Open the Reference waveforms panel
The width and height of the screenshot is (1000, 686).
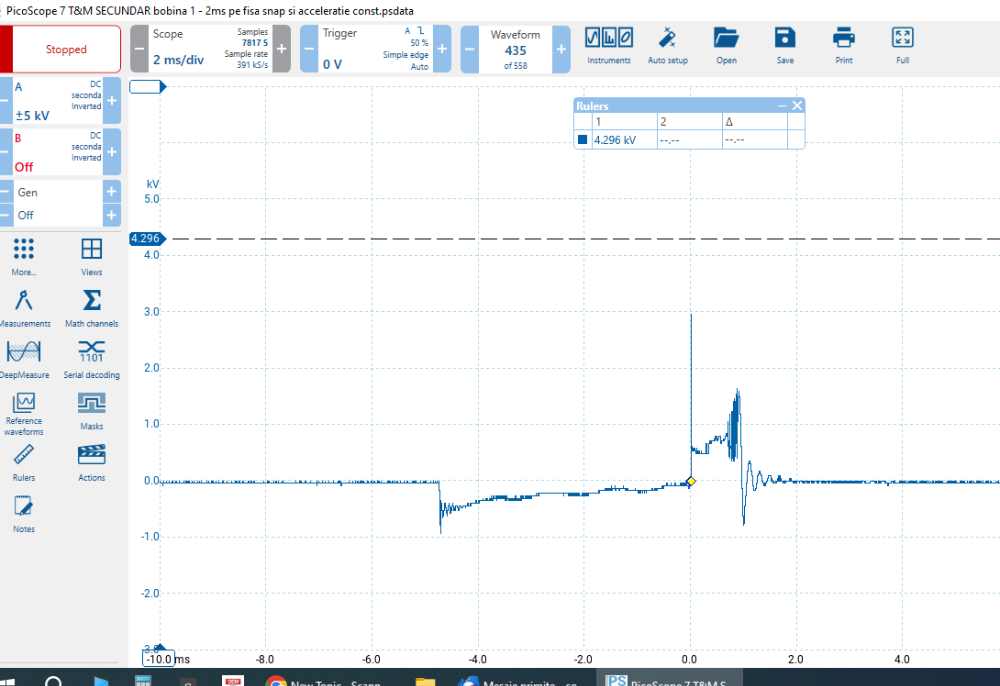click(x=24, y=406)
